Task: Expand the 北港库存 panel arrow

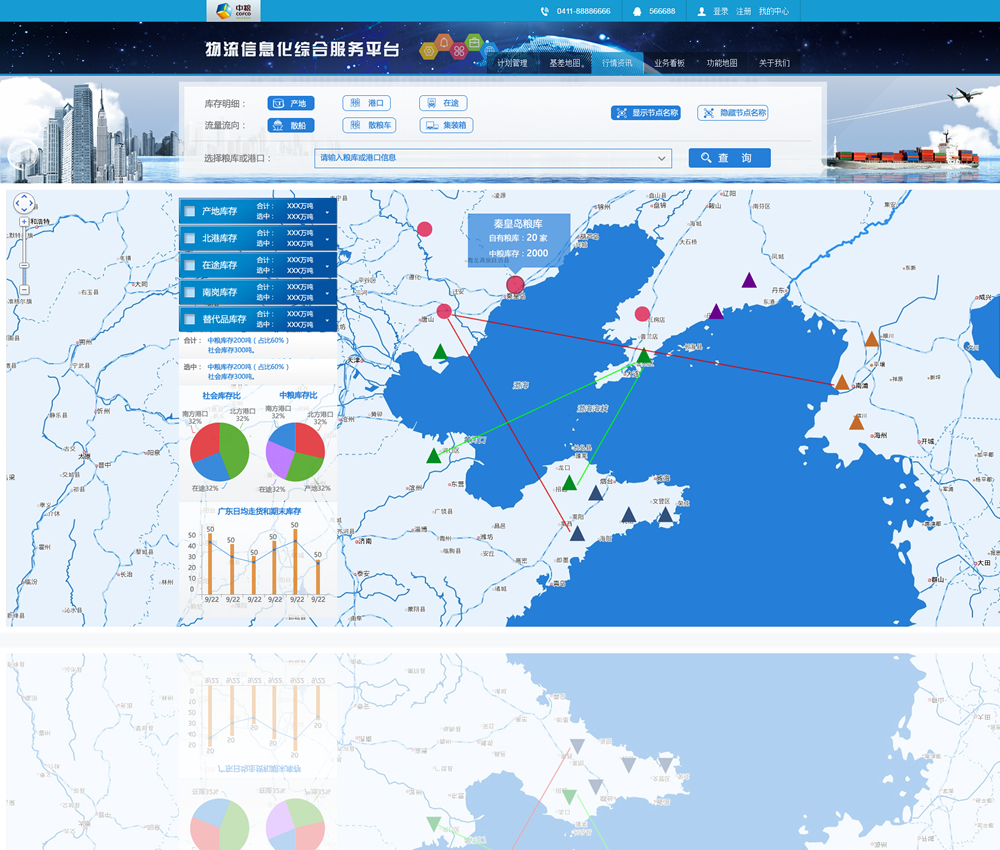Action: (327, 239)
